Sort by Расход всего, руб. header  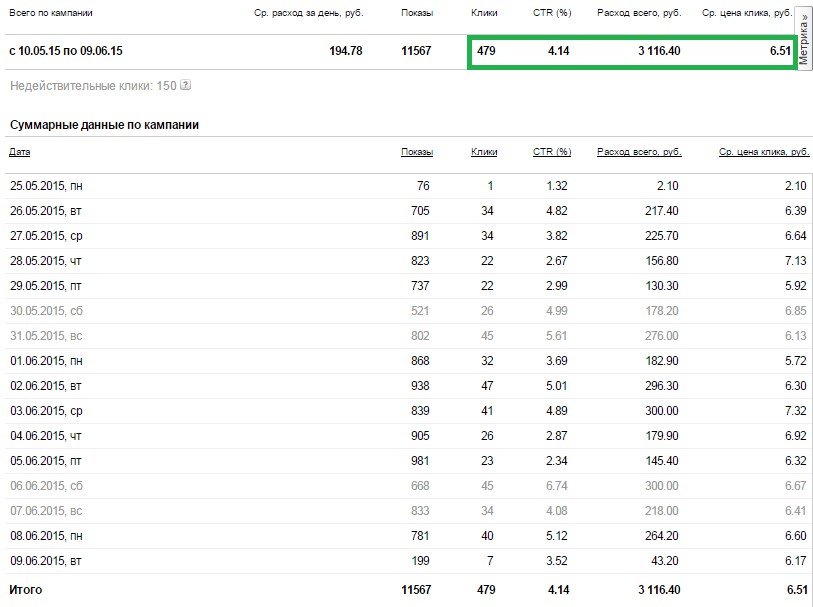pos(639,152)
